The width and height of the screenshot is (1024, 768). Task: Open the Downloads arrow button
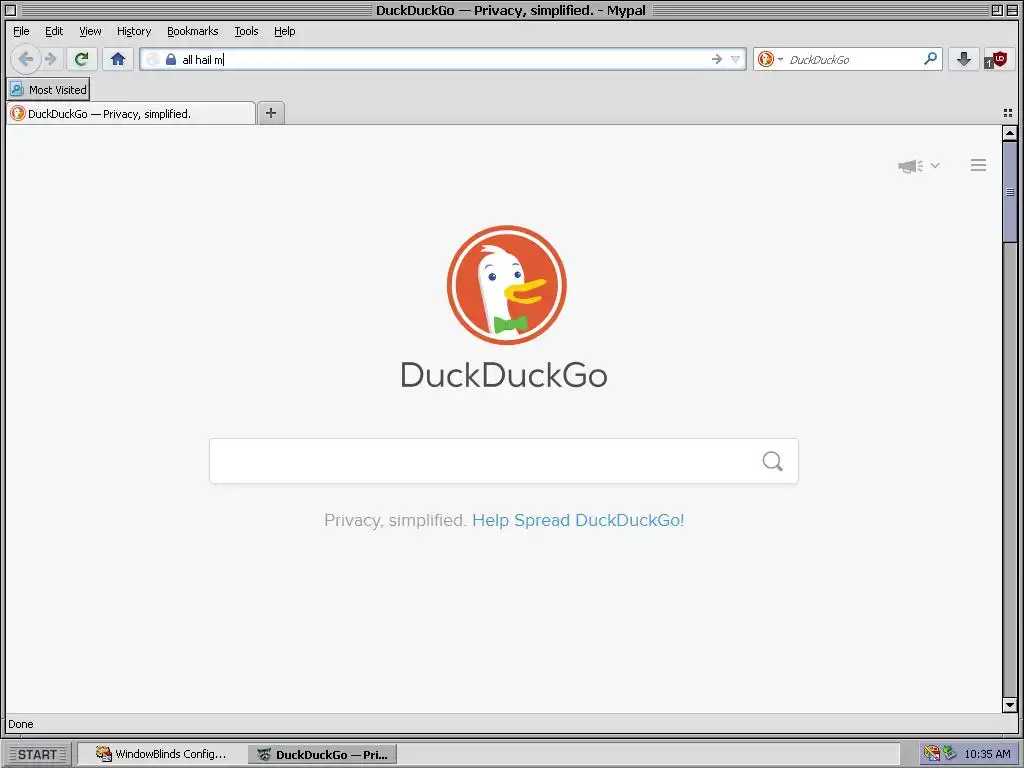[963, 59]
